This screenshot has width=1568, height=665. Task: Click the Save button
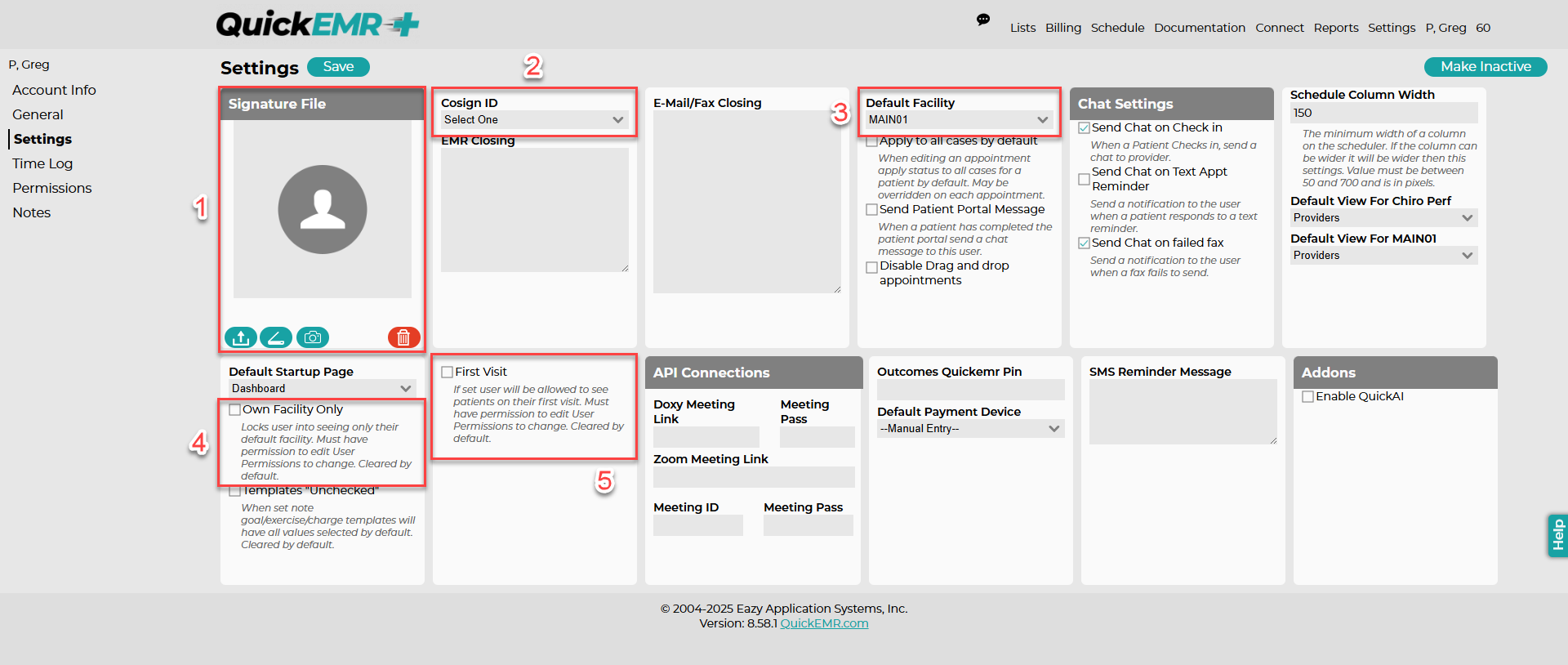(338, 67)
